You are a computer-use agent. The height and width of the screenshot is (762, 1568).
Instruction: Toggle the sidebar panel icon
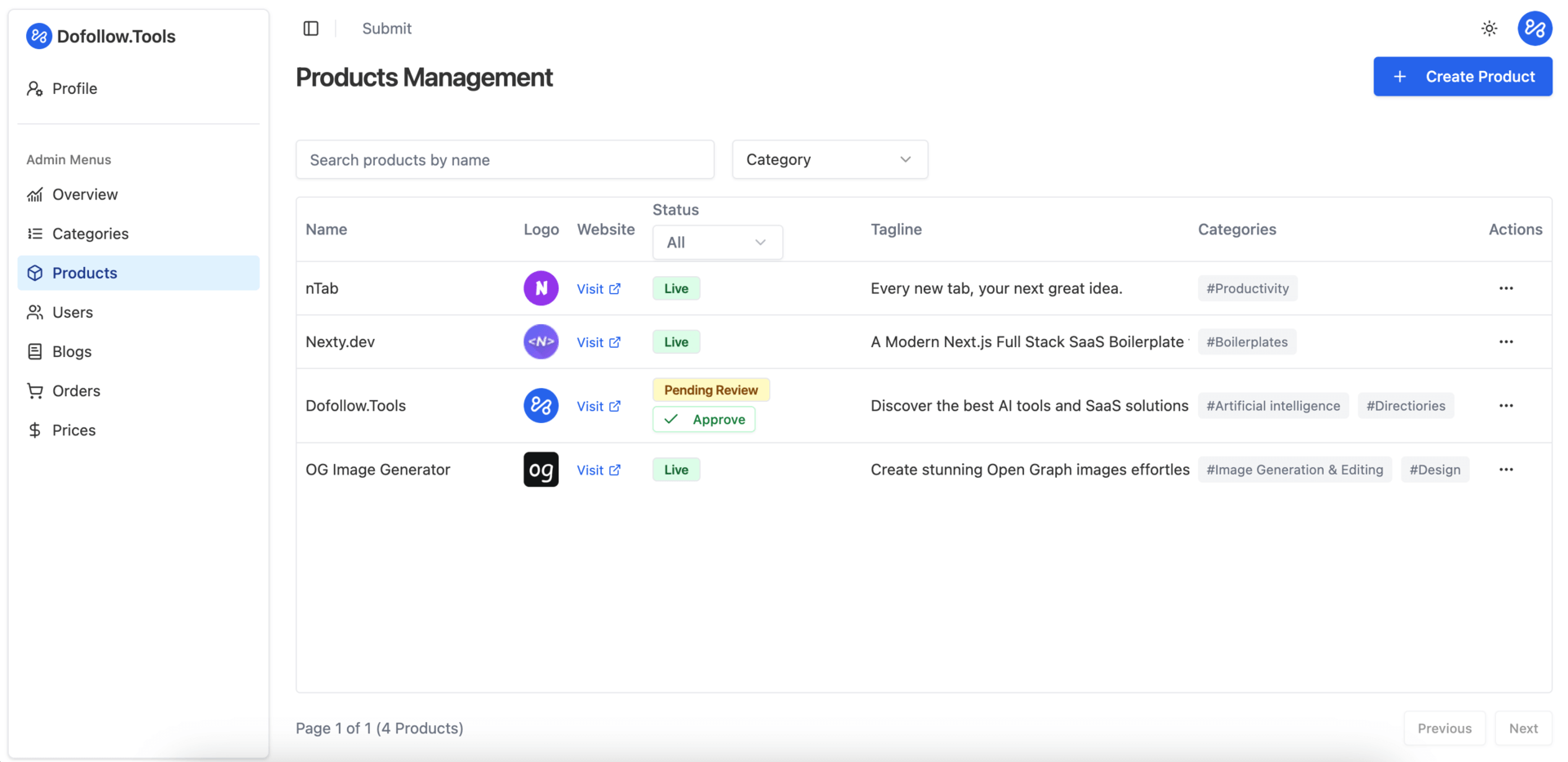click(310, 29)
